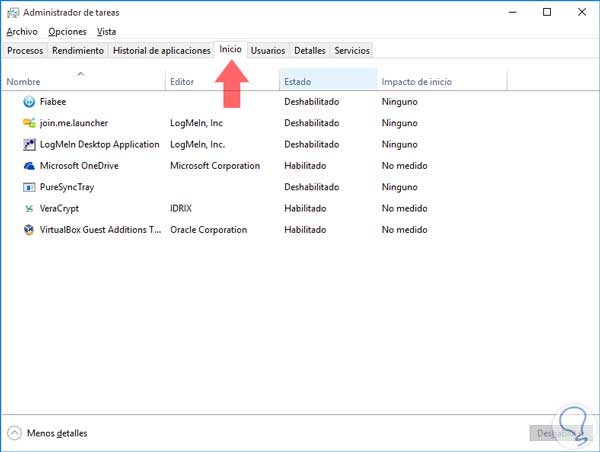Switch to the Rendimiento tab

click(x=78, y=51)
